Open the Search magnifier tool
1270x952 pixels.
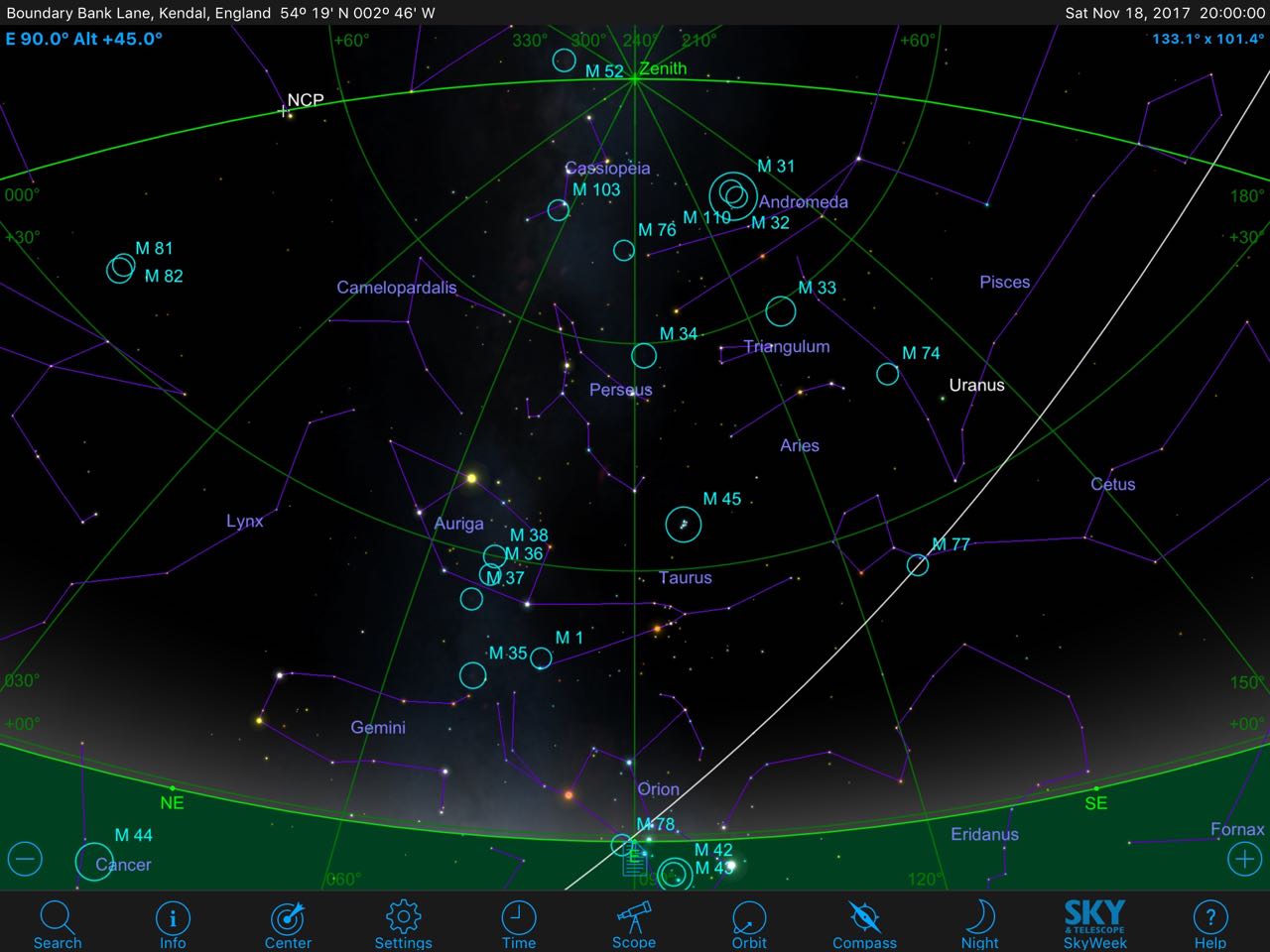tap(57, 922)
